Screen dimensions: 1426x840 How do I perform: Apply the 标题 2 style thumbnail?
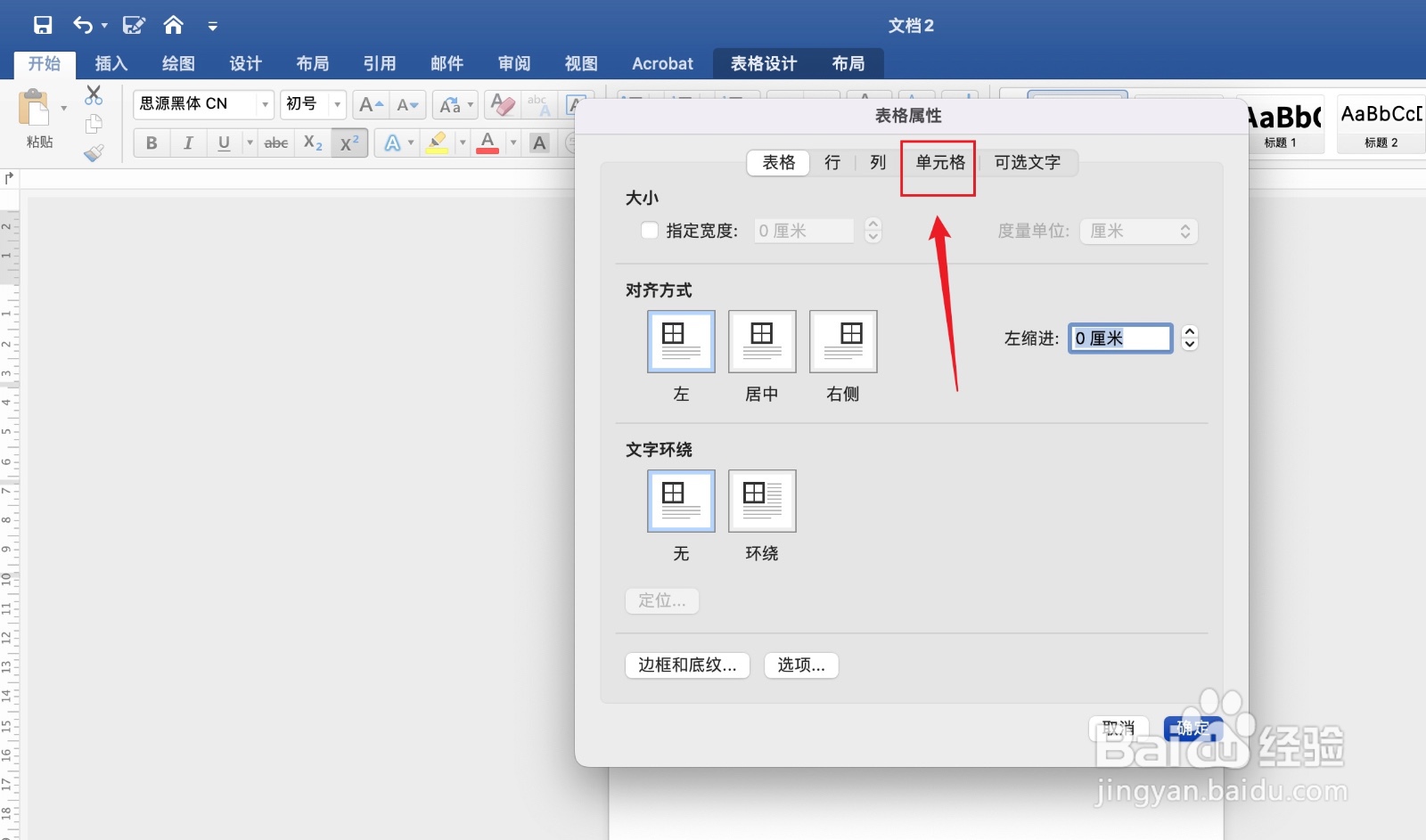pyautogui.click(x=1381, y=124)
